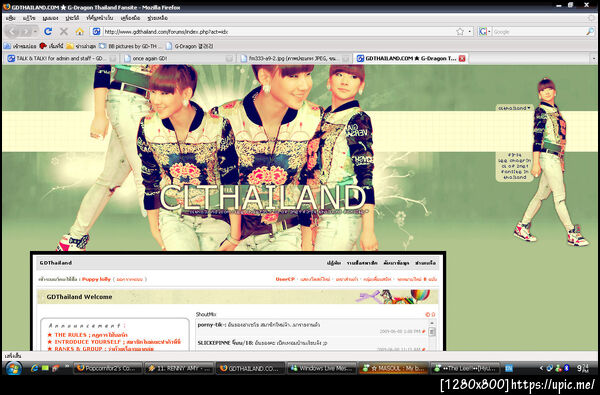Screen dimensions: 600x395
Task: Click the green quick launch icon
Action: (45, 368)
